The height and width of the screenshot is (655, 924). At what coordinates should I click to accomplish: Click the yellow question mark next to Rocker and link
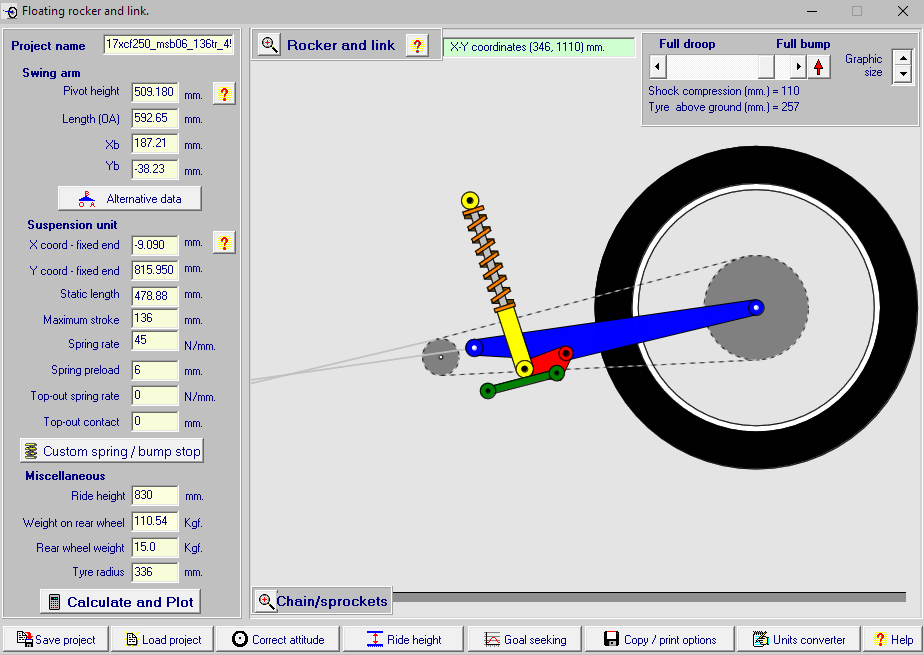[417, 45]
